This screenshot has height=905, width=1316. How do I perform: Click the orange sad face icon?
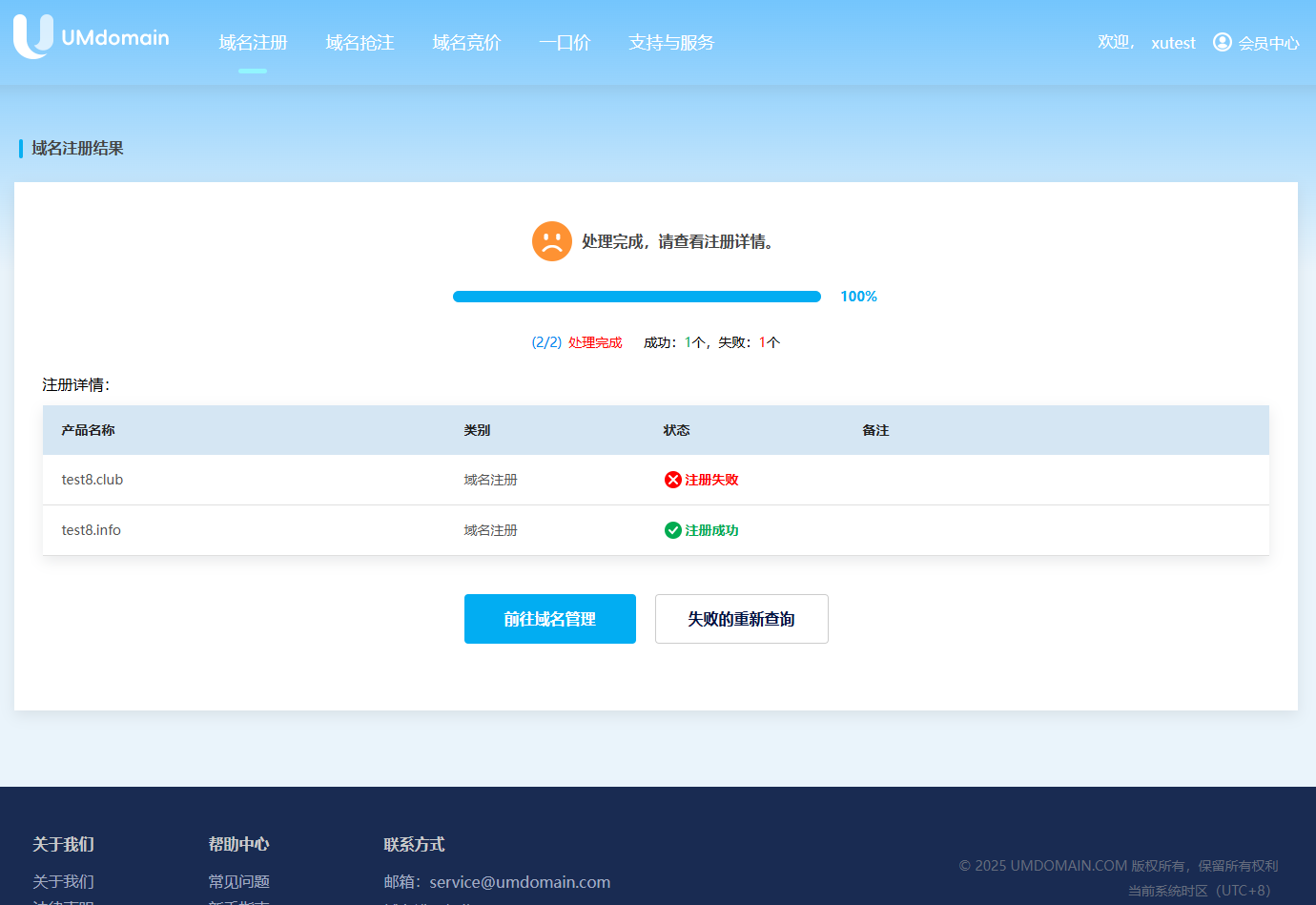tap(551, 241)
